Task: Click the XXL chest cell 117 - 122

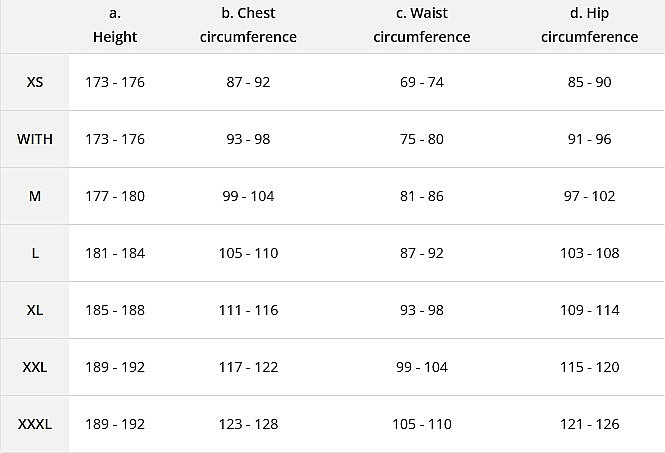Action: tap(248, 367)
